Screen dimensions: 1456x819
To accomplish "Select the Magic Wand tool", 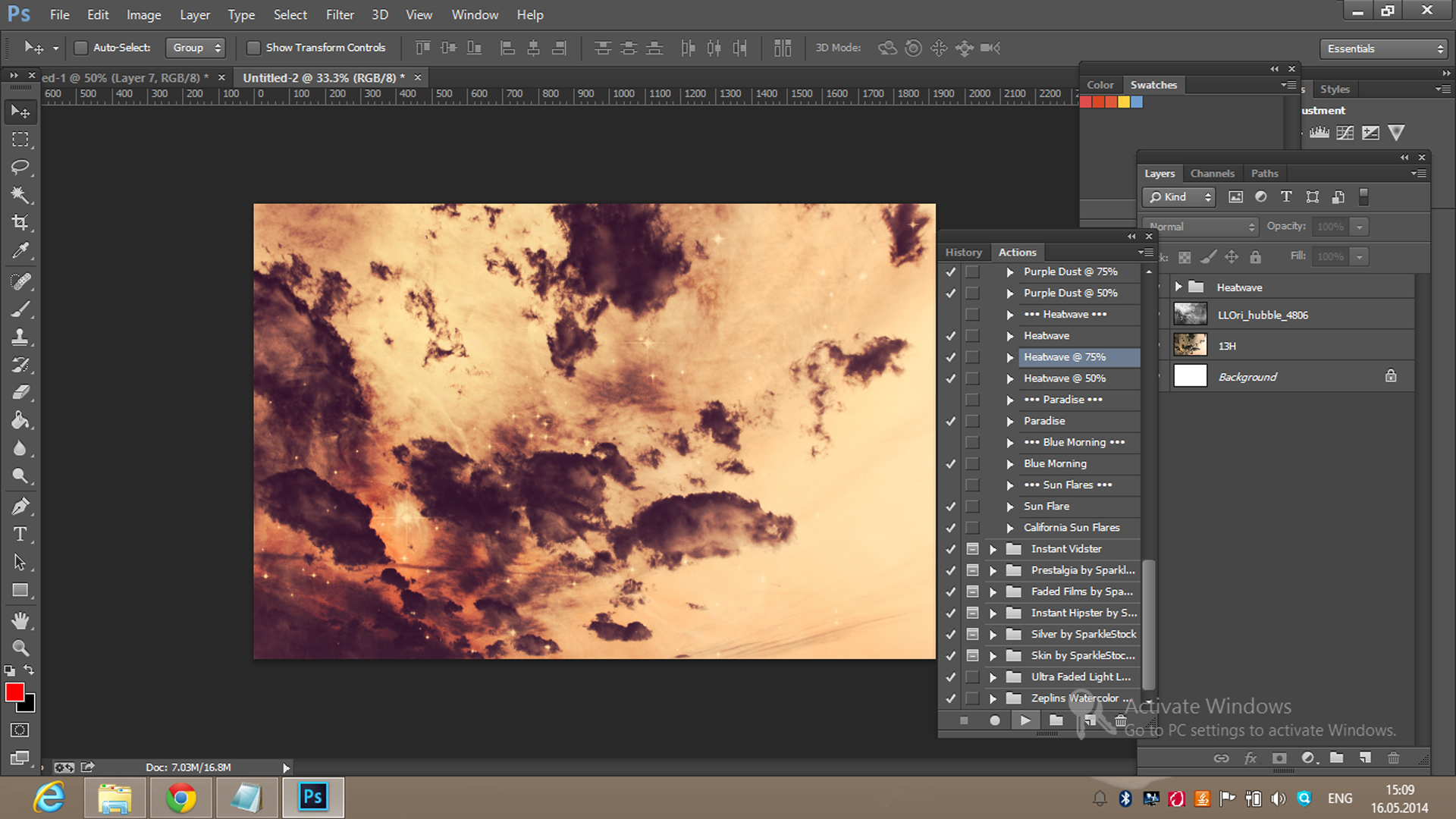I will coord(20,195).
